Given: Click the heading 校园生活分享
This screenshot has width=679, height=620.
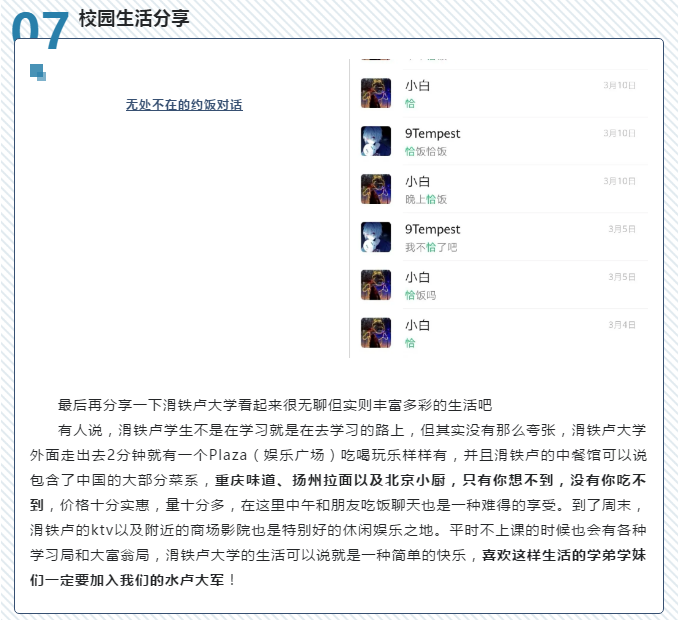Looking at the screenshot, I should (x=134, y=19).
